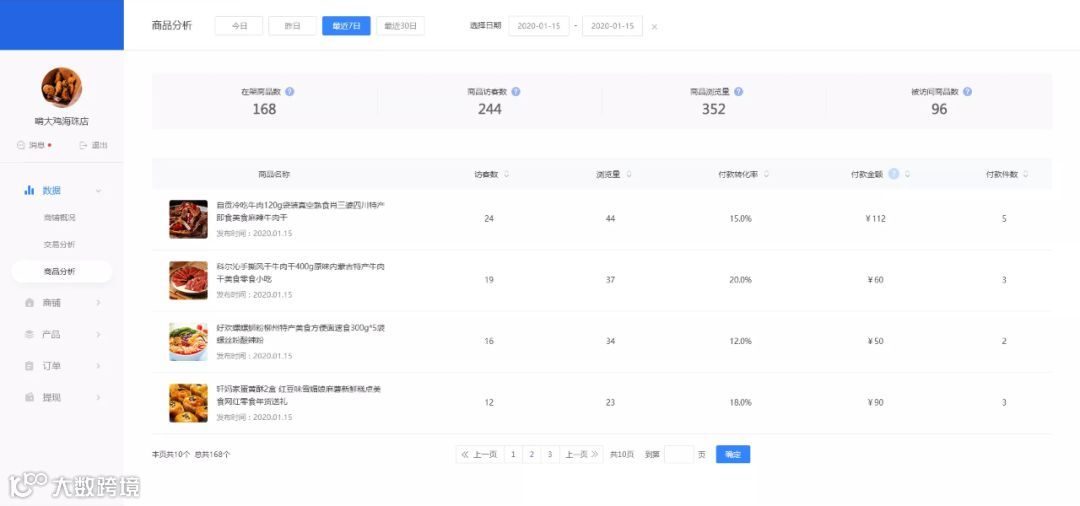Click the 20.0% conversion rate cell
Screen dimensions: 1080x506
point(740,280)
